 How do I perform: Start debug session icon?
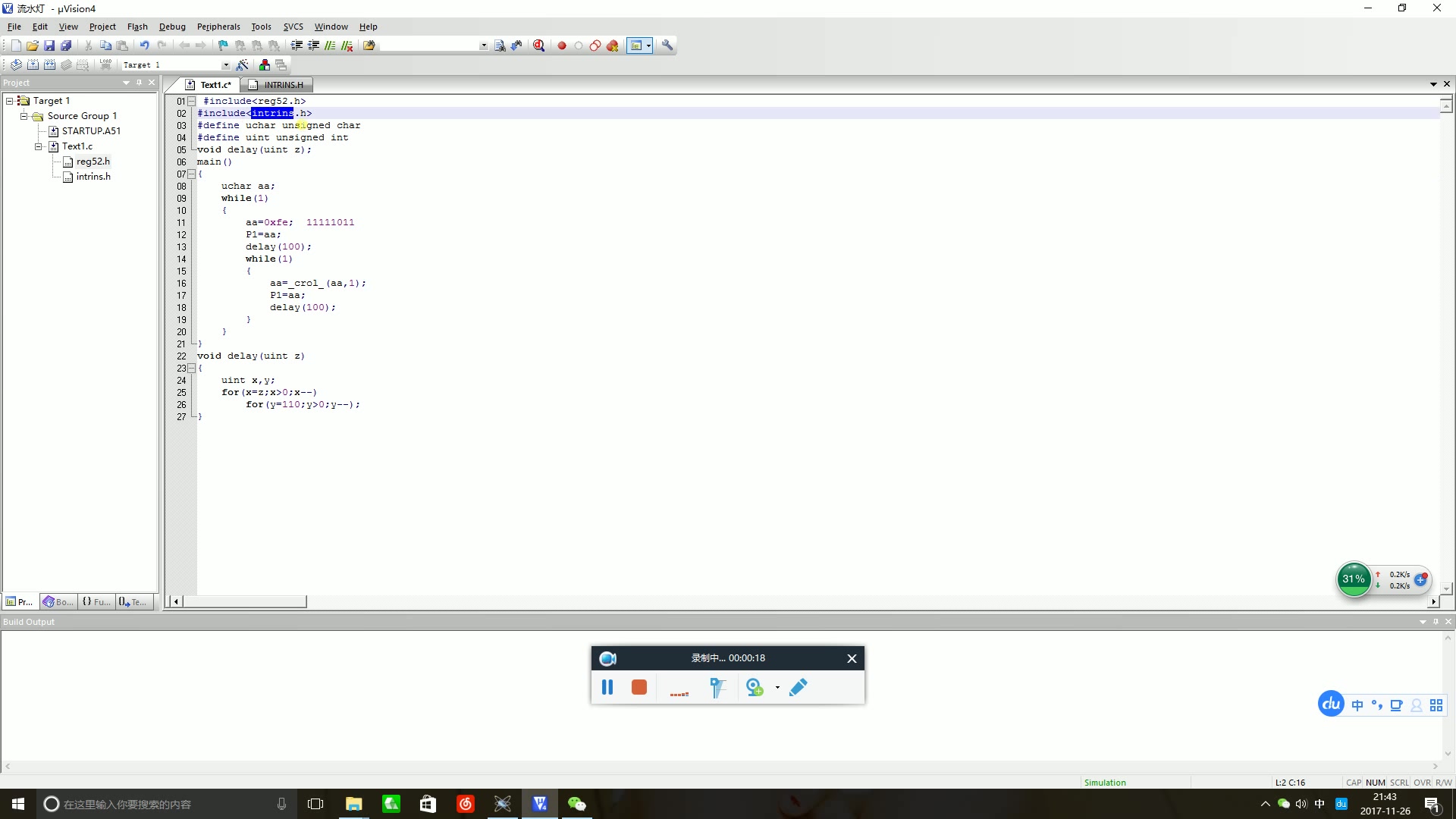[x=538, y=45]
